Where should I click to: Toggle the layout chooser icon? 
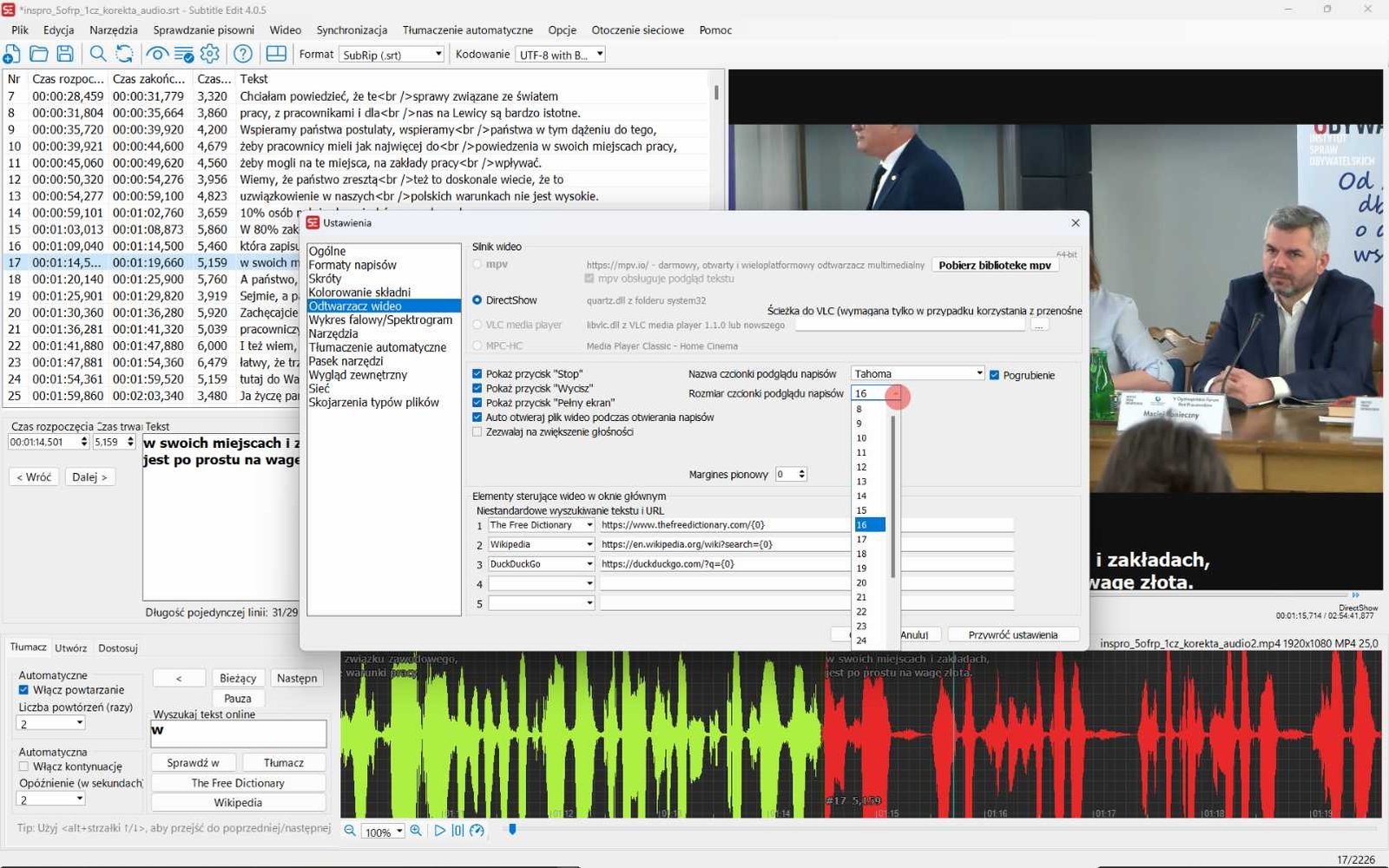[276, 54]
